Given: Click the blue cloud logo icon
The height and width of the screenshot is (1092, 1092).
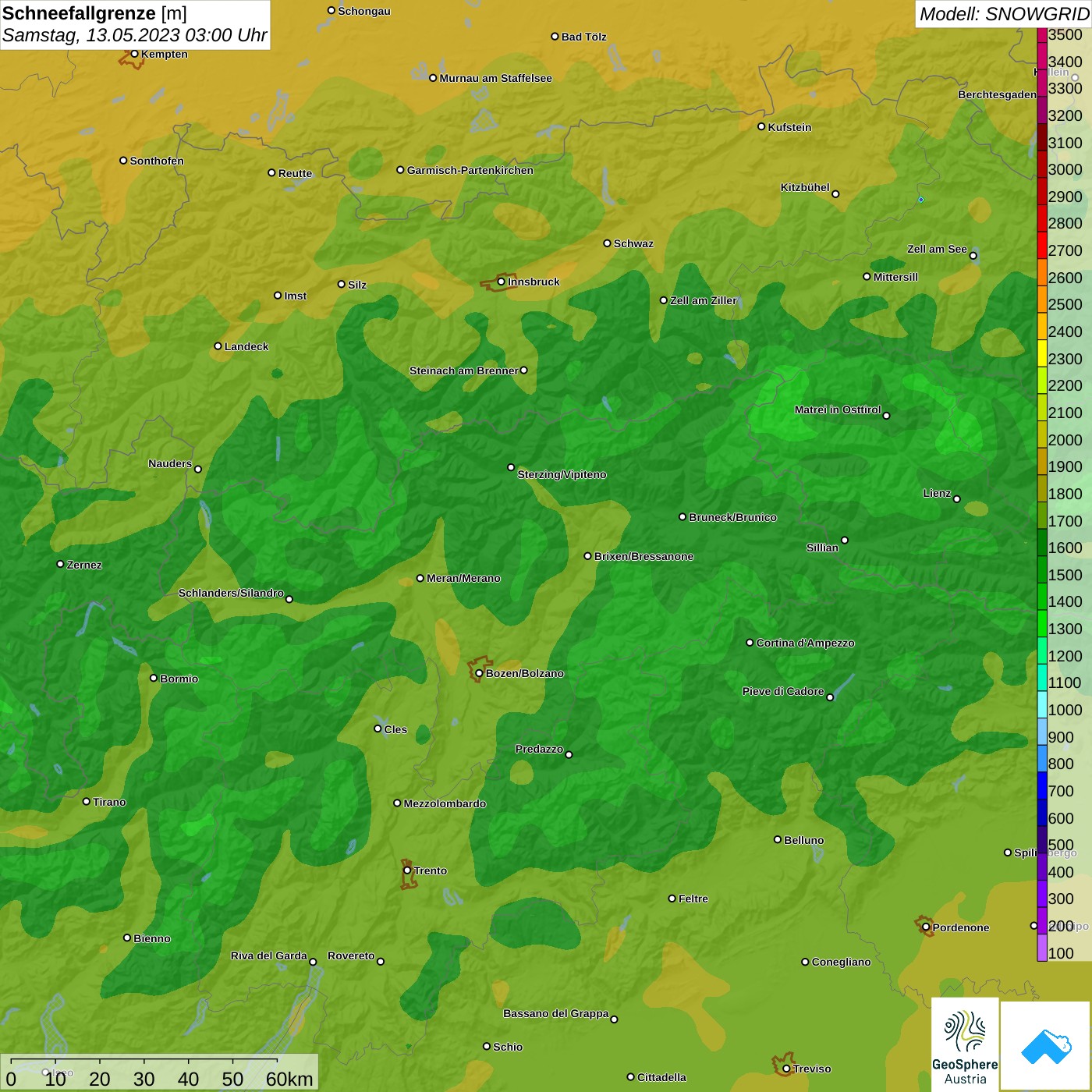Looking at the screenshot, I should 1046,1046.
